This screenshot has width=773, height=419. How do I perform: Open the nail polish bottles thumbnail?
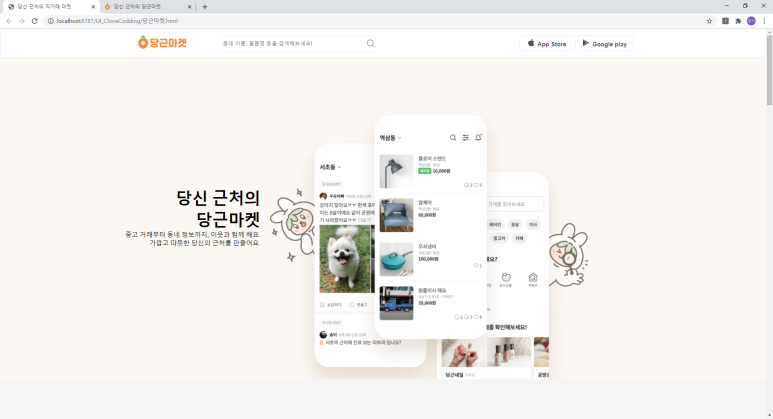(509, 352)
